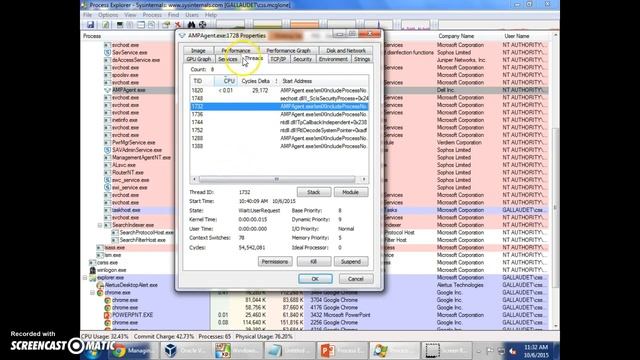Sort threads by the Start Address column
The width and height of the screenshot is (640, 360).
(323, 81)
